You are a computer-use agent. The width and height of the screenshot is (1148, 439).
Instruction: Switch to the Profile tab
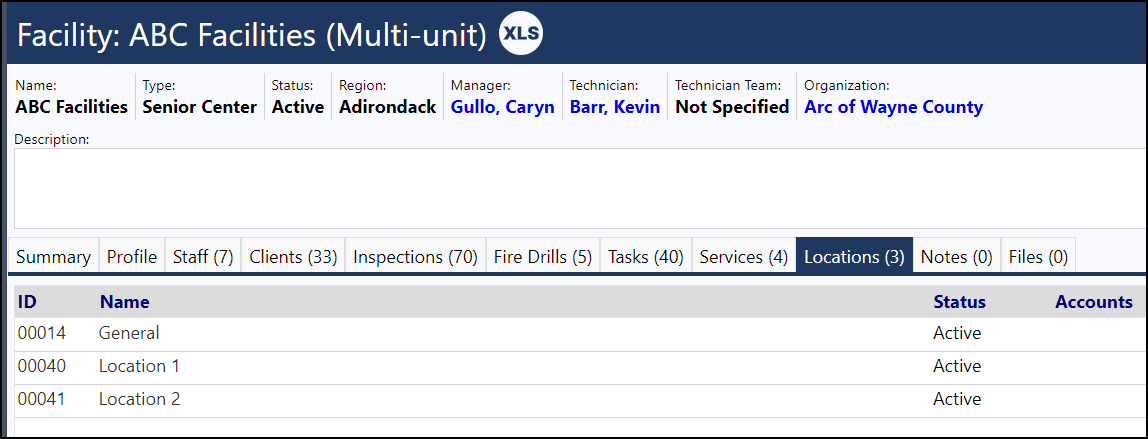pyautogui.click(x=132, y=257)
